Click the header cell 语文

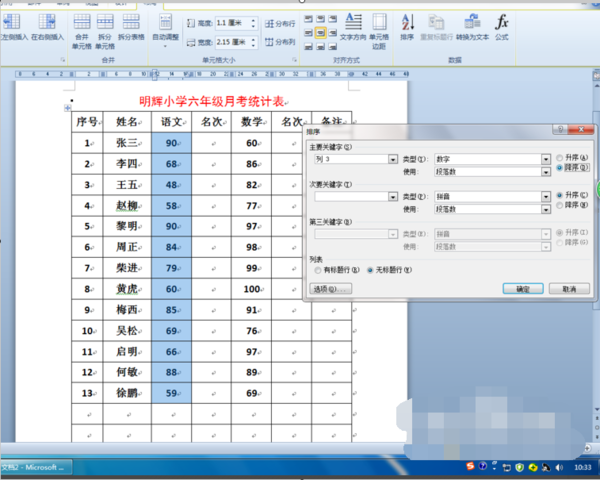tap(171, 122)
